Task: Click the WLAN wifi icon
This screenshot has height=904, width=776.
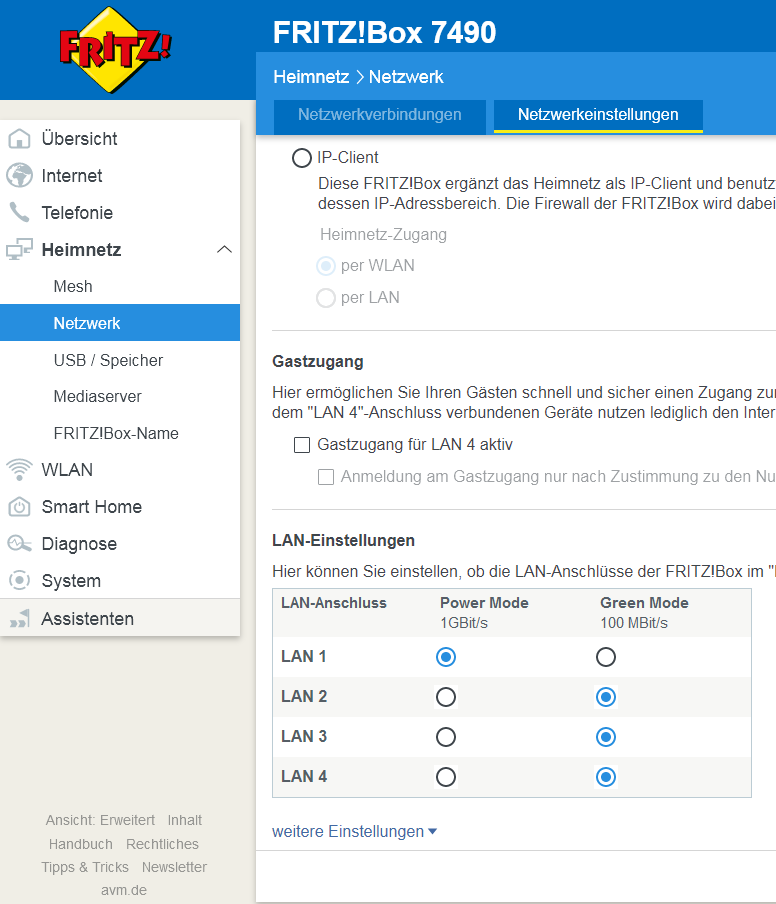Action: (19, 470)
